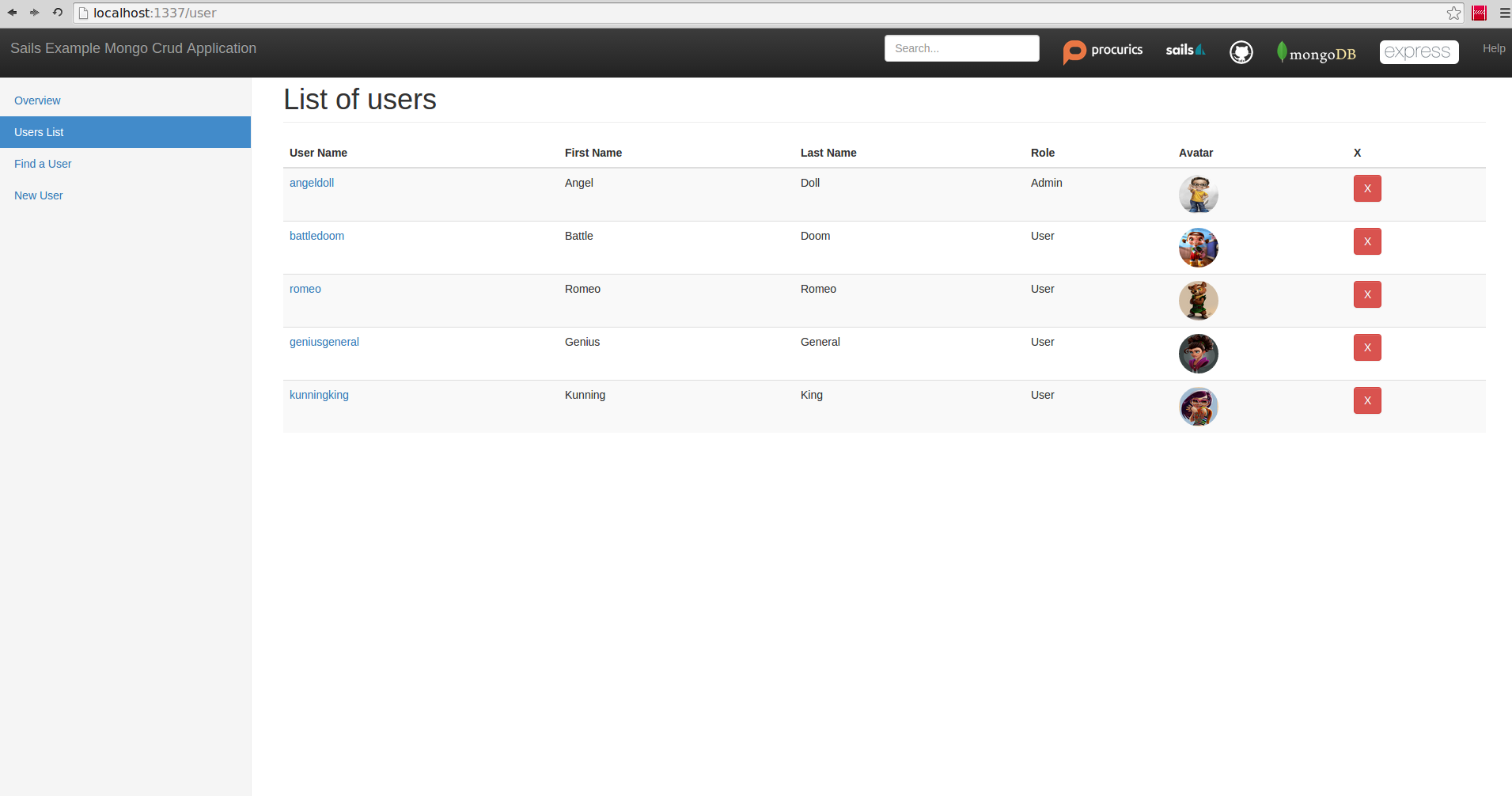1512x796 pixels.
Task: Click the Last Name column header
Action: tap(828, 153)
